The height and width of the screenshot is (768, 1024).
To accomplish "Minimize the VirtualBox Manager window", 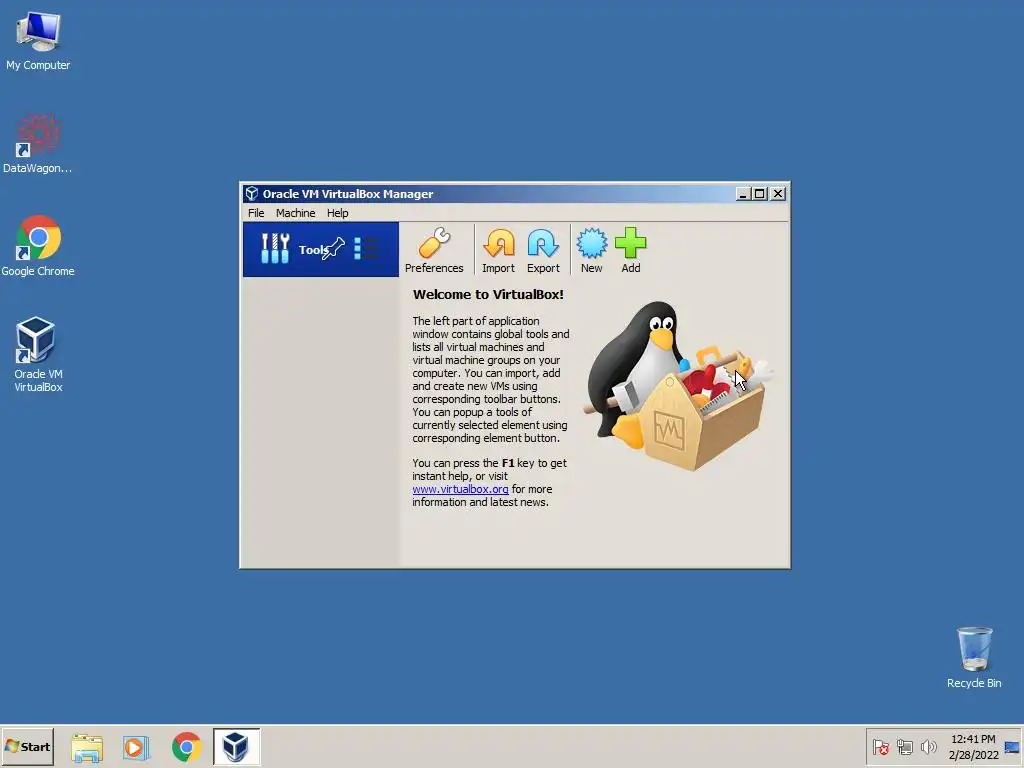I will pyautogui.click(x=743, y=194).
